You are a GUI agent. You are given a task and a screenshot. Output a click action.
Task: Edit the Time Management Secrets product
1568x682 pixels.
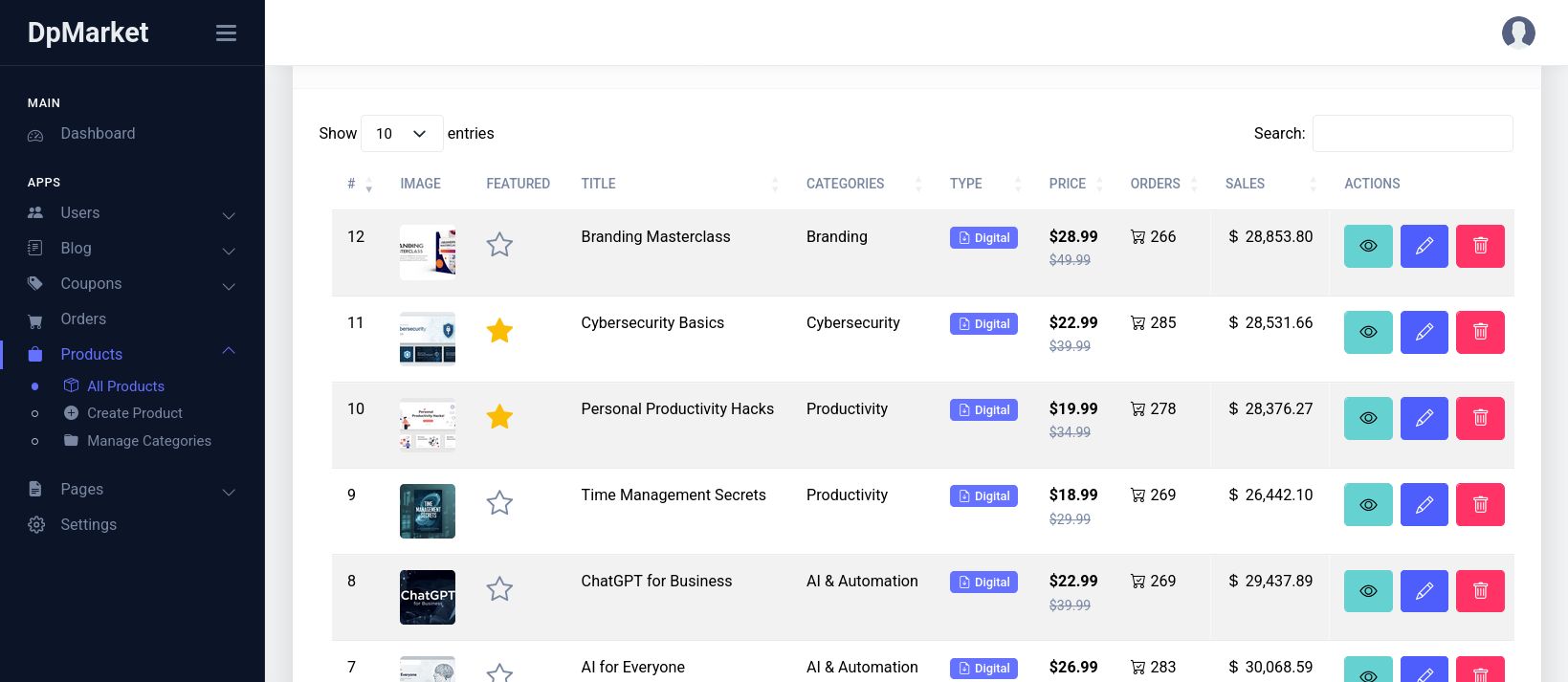[1424, 504]
